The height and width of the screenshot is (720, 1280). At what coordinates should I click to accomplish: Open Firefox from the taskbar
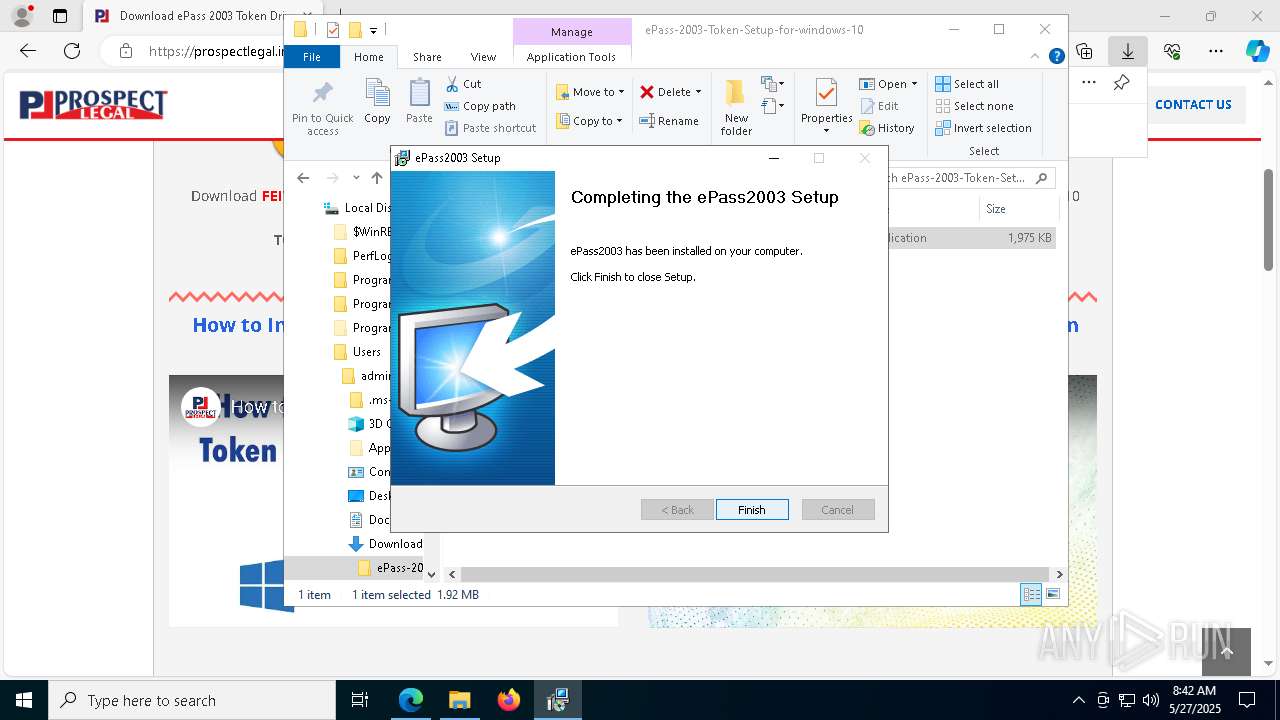tap(509, 700)
